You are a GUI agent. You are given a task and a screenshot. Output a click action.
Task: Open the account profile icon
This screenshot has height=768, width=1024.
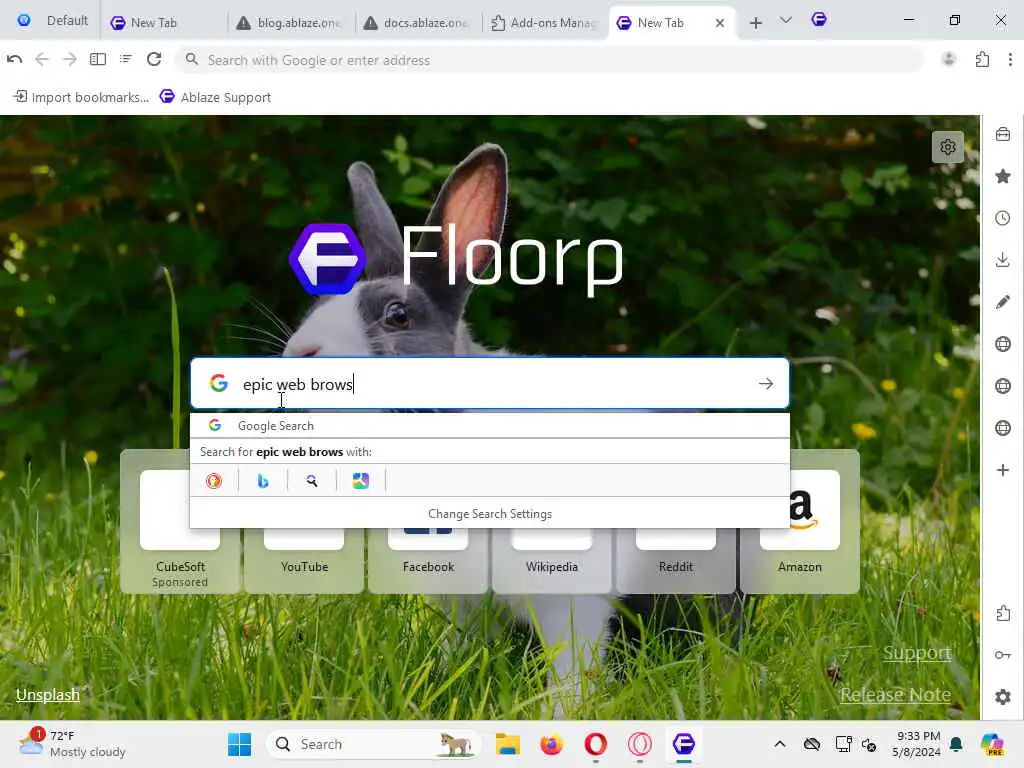point(949,59)
